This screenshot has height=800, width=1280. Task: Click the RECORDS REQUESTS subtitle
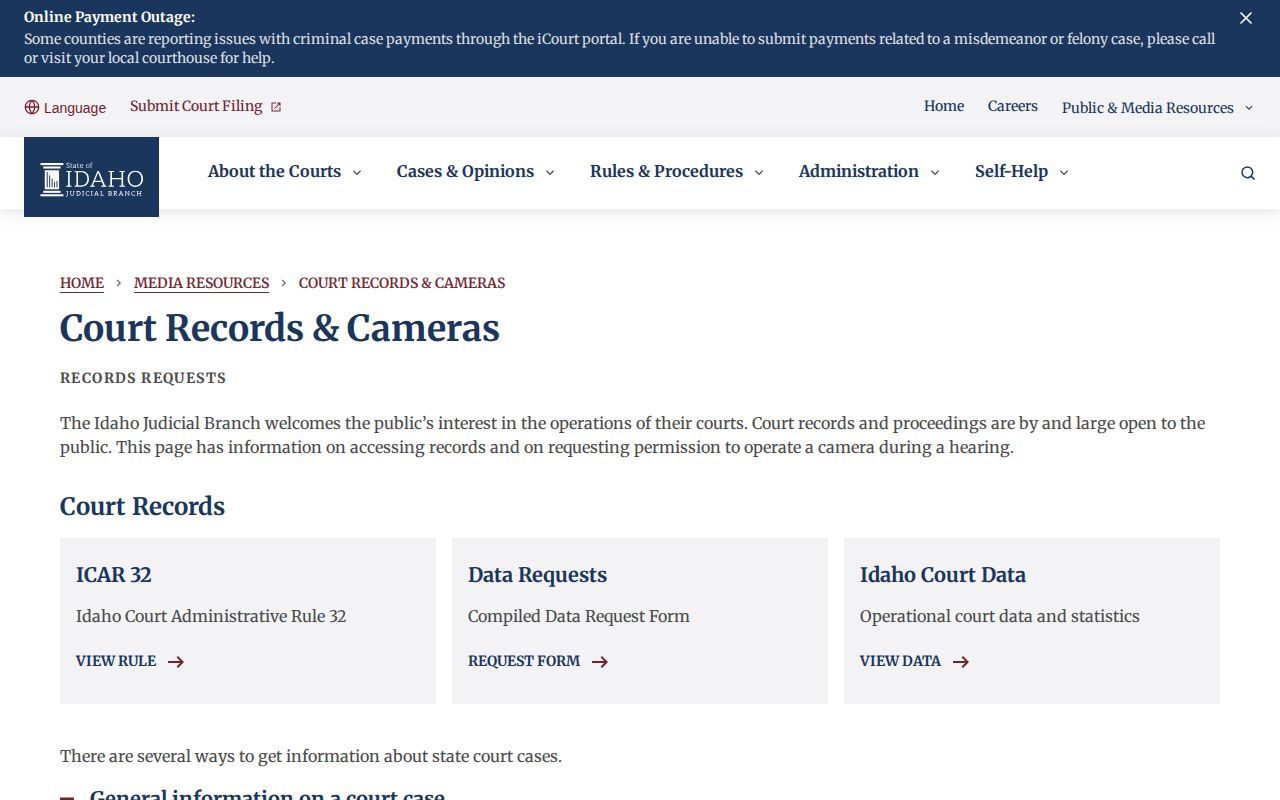tap(143, 378)
